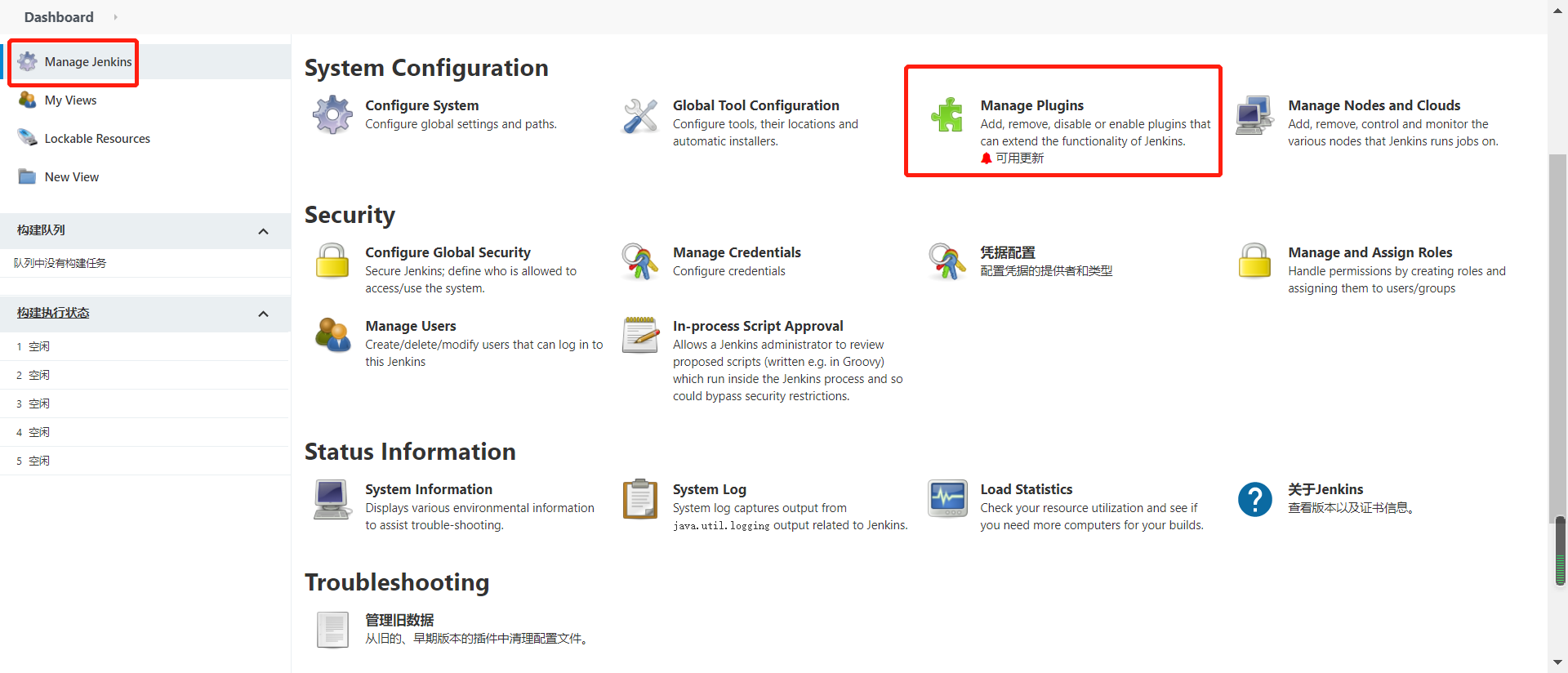Click the Configure Global Security padlock icon
This screenshot has width=1568, height=673.
coord(332,261)
